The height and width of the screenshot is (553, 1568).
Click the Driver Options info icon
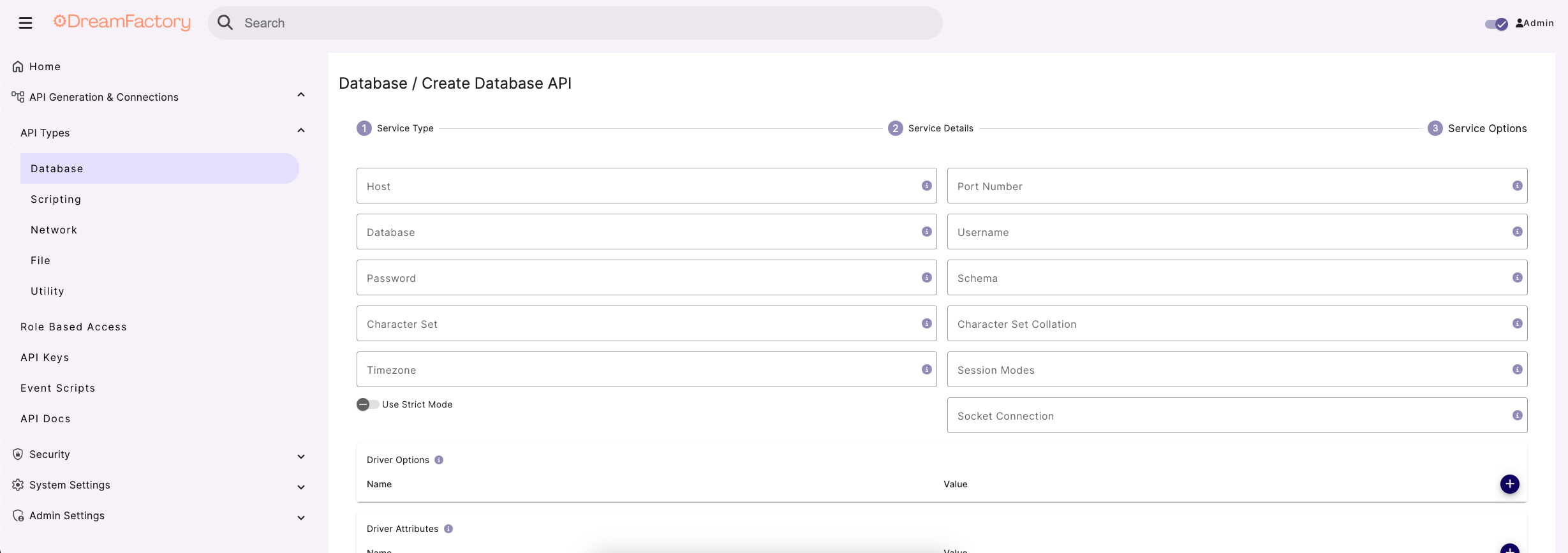tap(439, 460)
